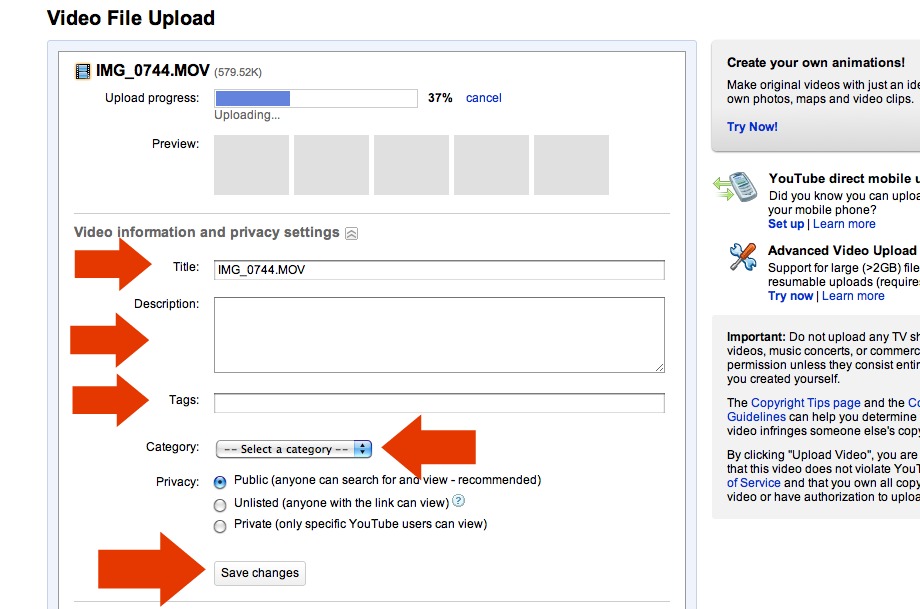
Task: Open the of Service terms link
Action: tap(753, 482)
